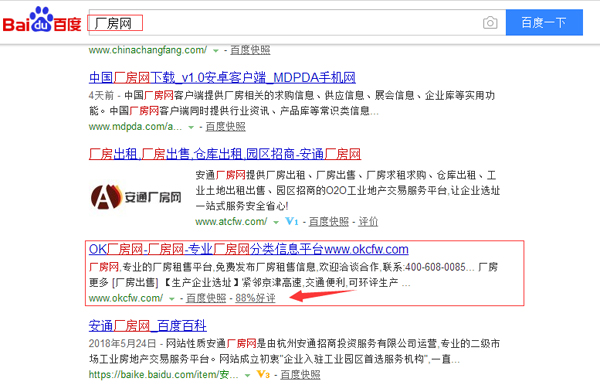
Task: Click the V1 verification badge beside atcfw.com
Action: click(x=292, y=221)
